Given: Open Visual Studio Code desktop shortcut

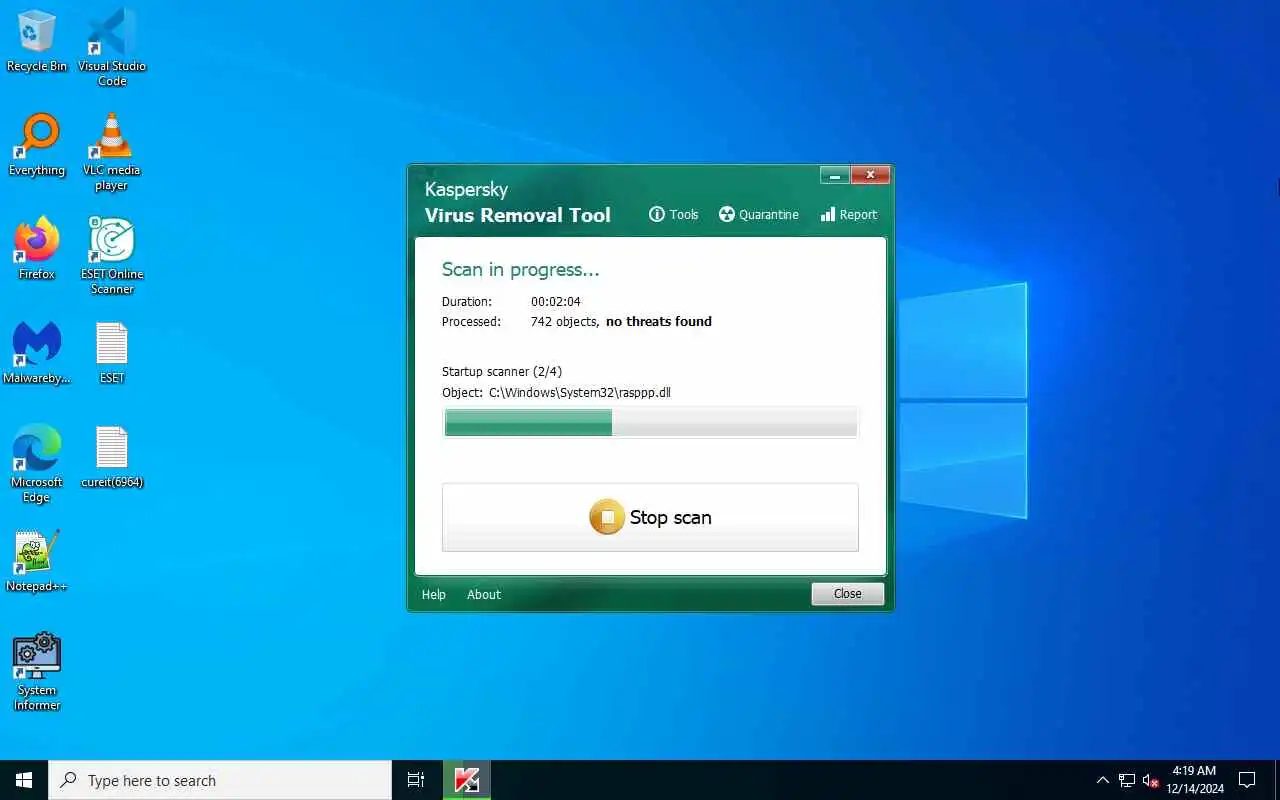Looking at the screenshot, I should tap(112, 47).
